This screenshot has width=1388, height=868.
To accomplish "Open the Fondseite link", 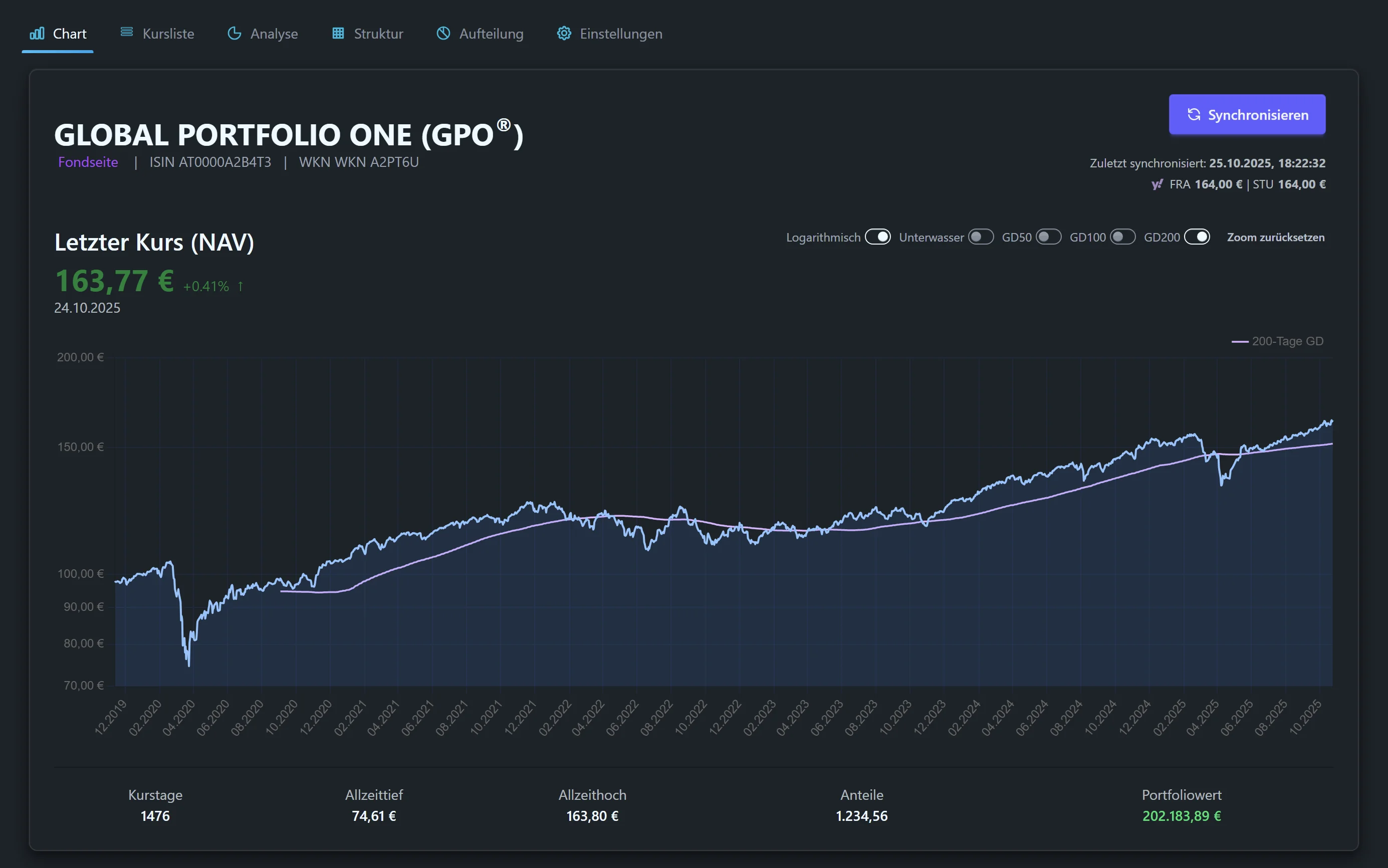I will (x=88, y=162).
